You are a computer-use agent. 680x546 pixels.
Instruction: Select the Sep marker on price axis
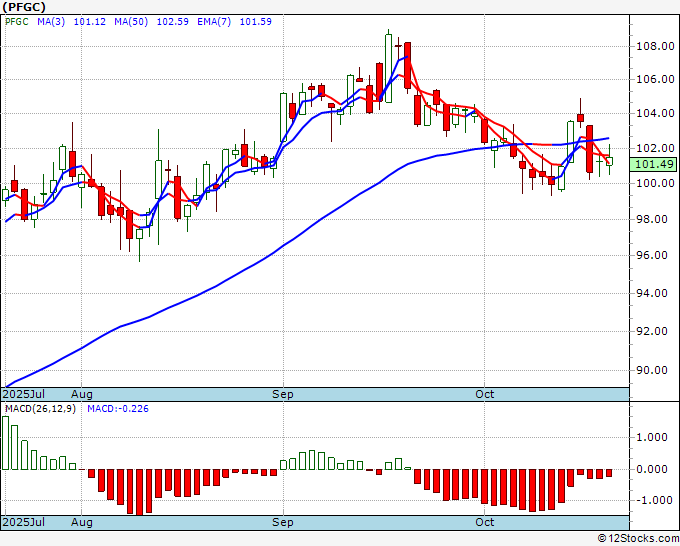point(284,395)
